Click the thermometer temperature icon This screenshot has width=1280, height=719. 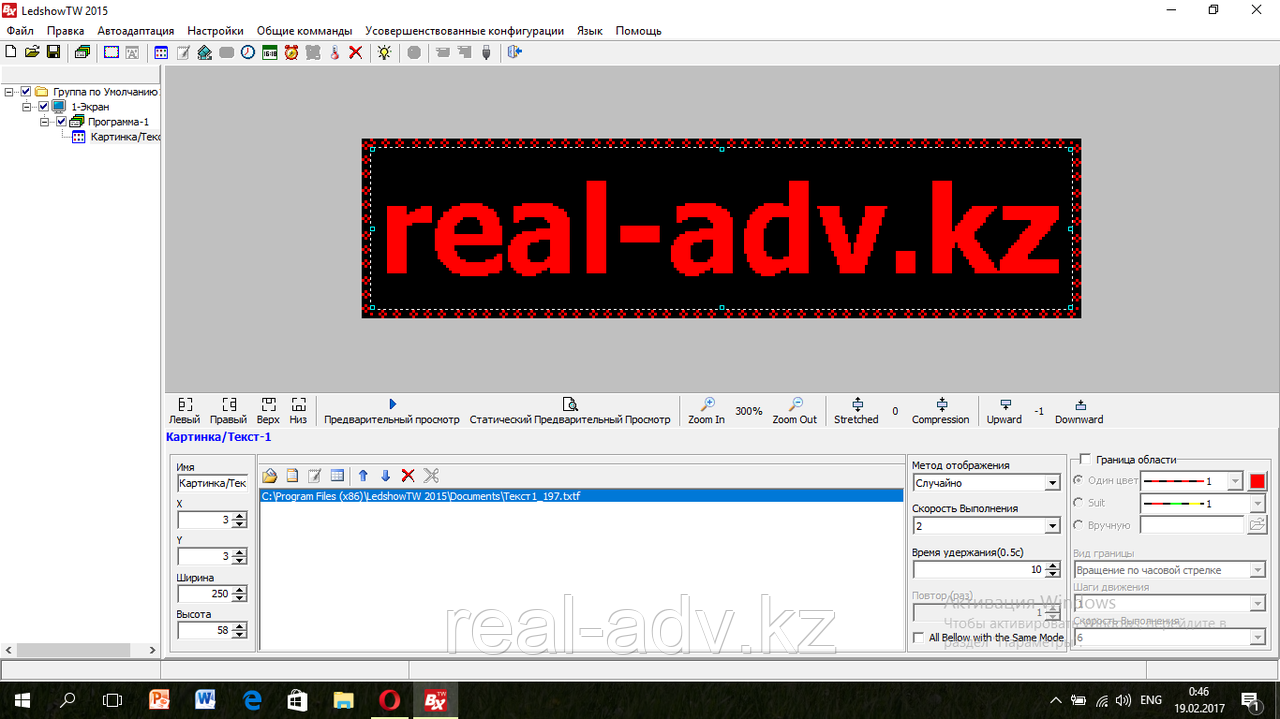(335, 52)
